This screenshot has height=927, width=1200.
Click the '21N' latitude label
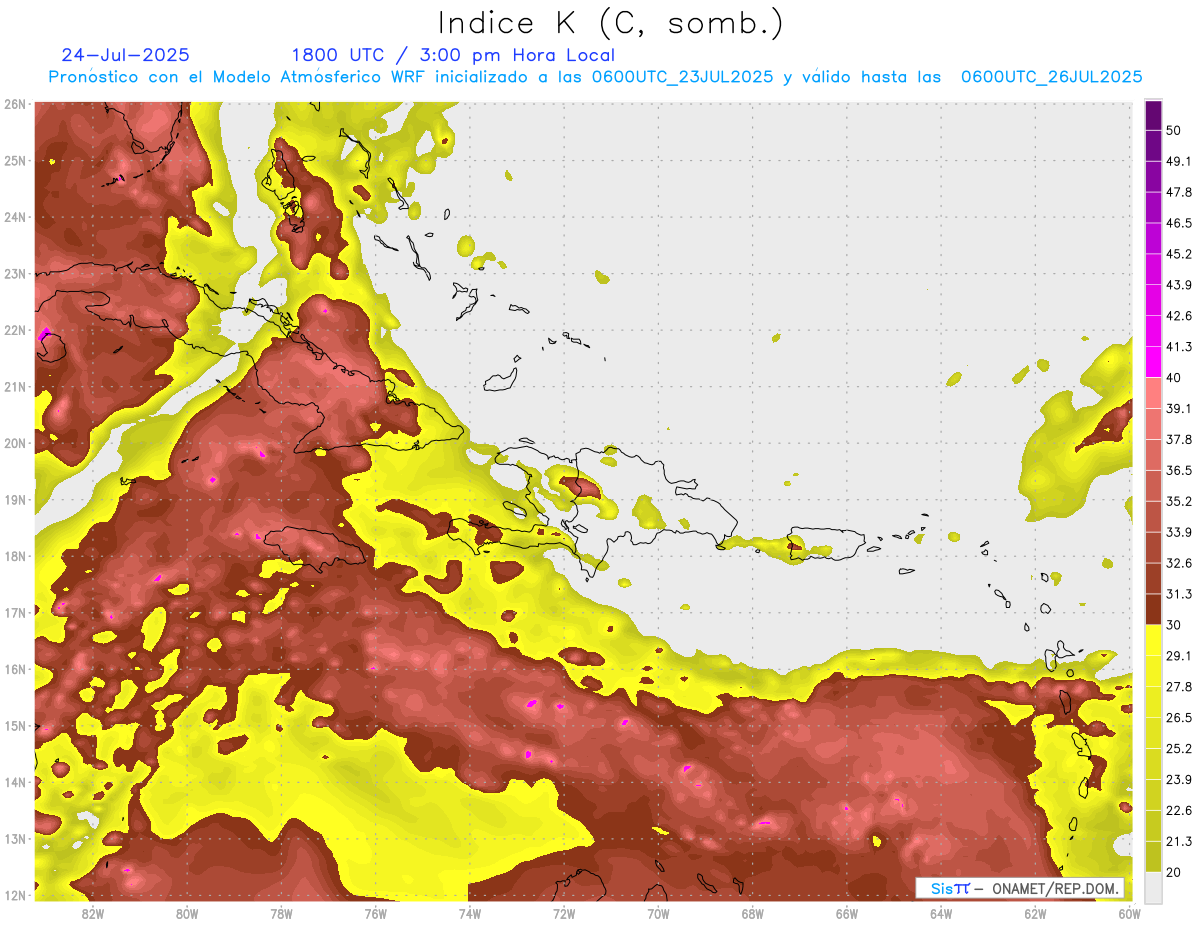14,387
